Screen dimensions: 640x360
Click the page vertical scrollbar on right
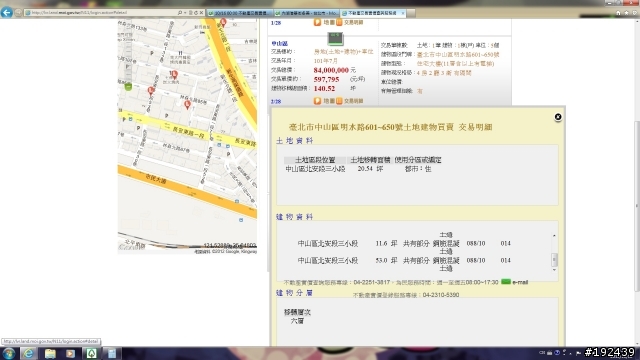click(x=637, y=206)
